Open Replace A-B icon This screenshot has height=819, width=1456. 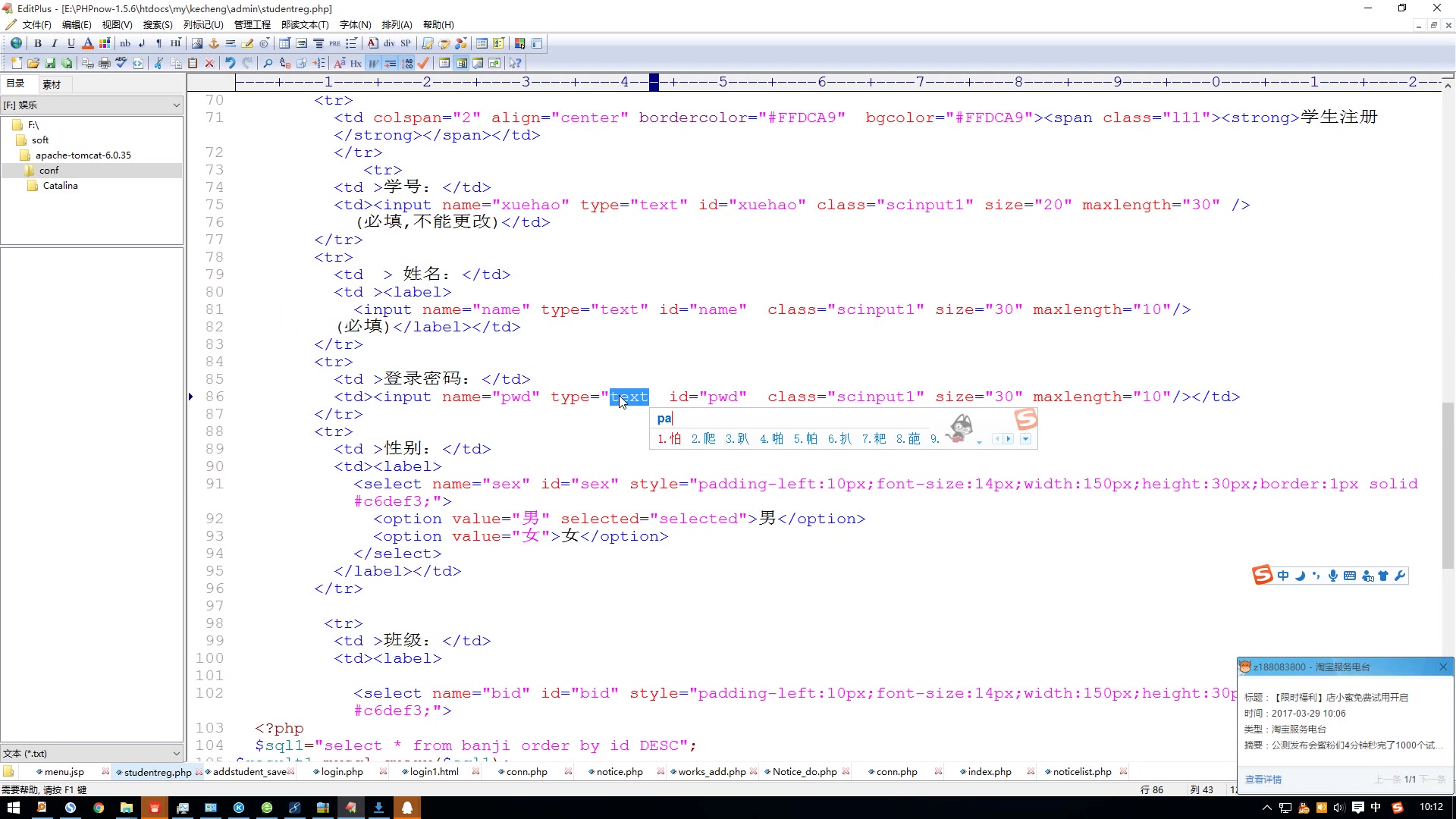pos(285,63)
